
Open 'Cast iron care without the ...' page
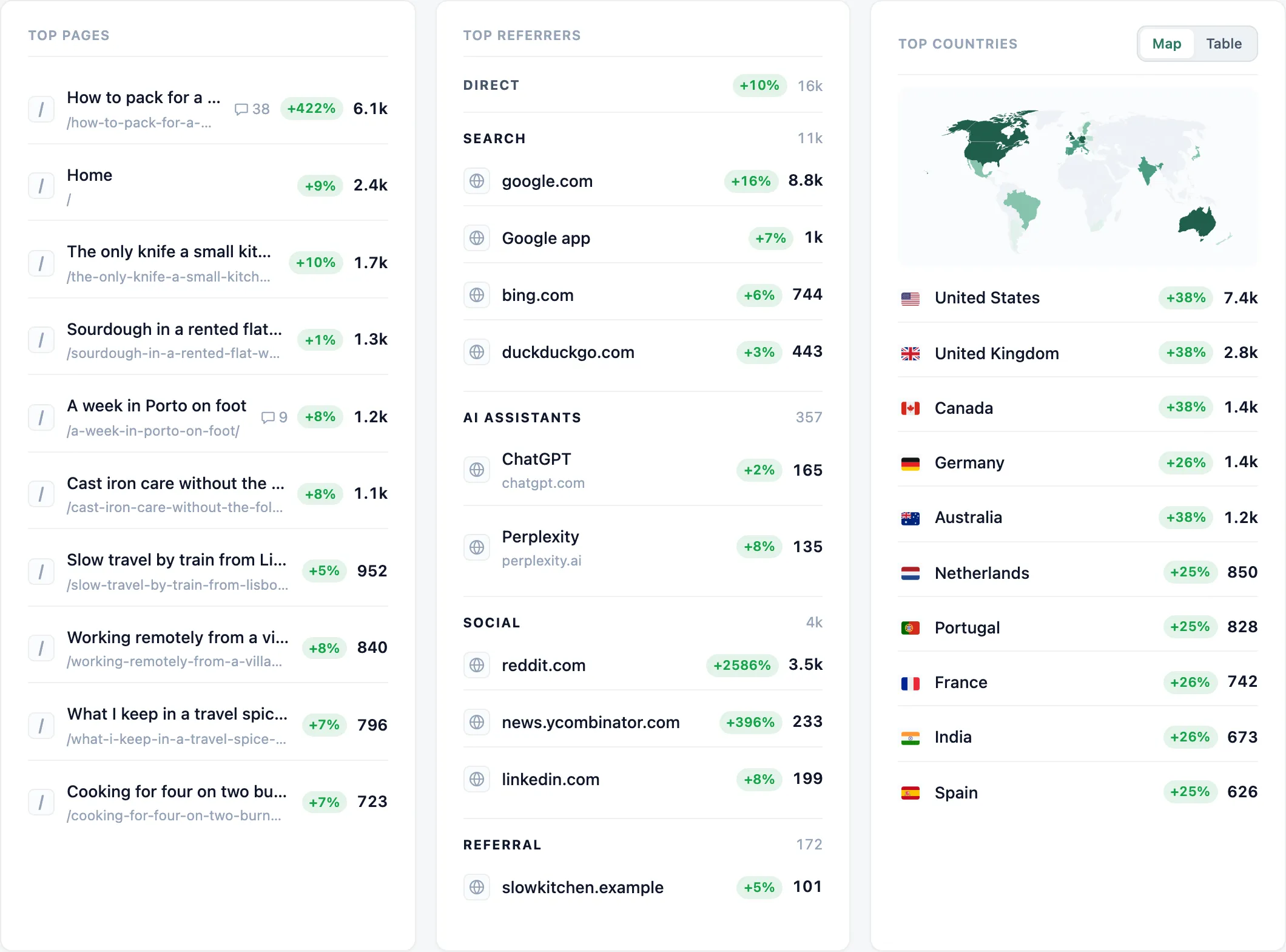175,483
